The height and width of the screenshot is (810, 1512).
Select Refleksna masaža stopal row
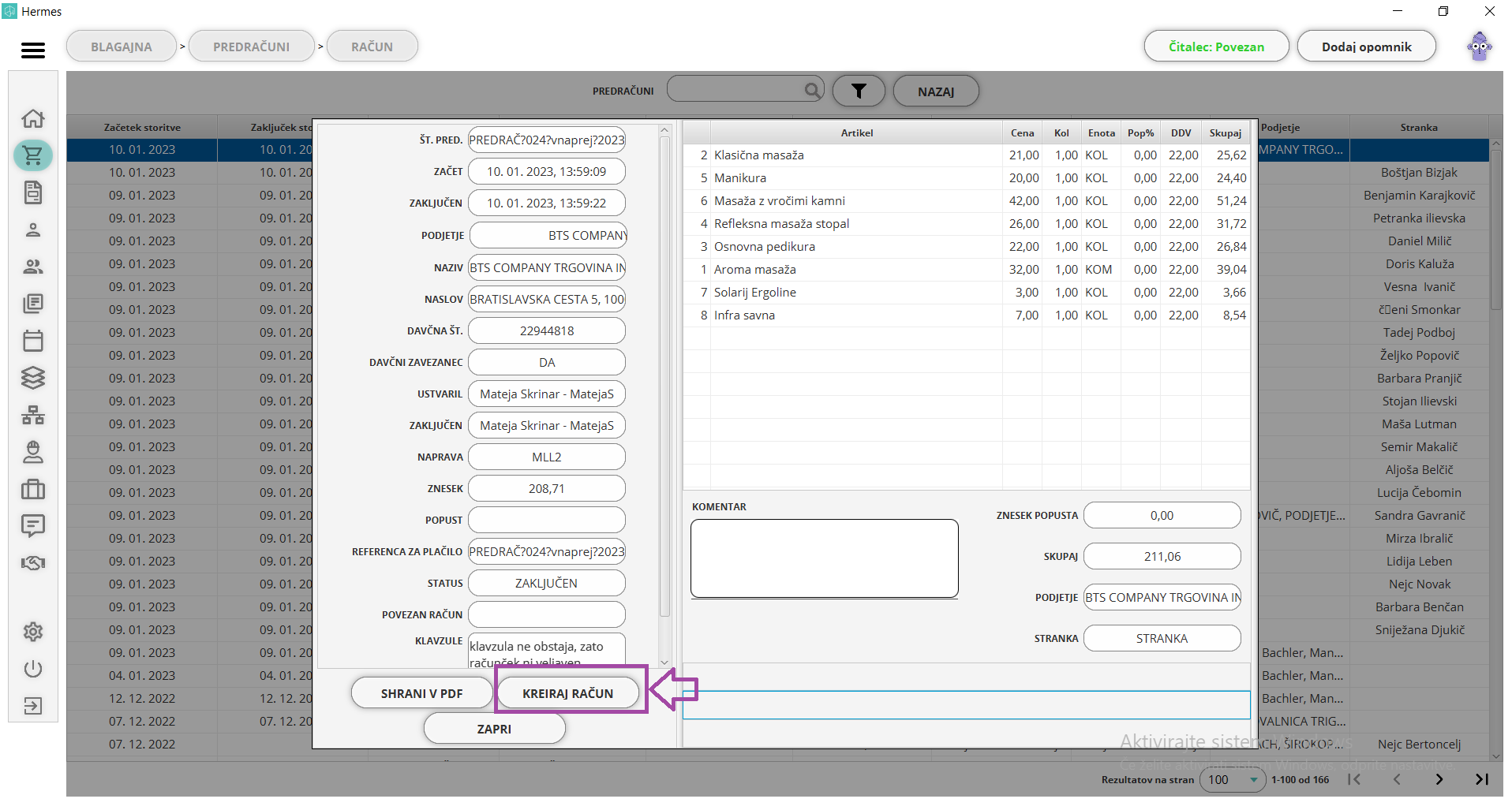967,224
